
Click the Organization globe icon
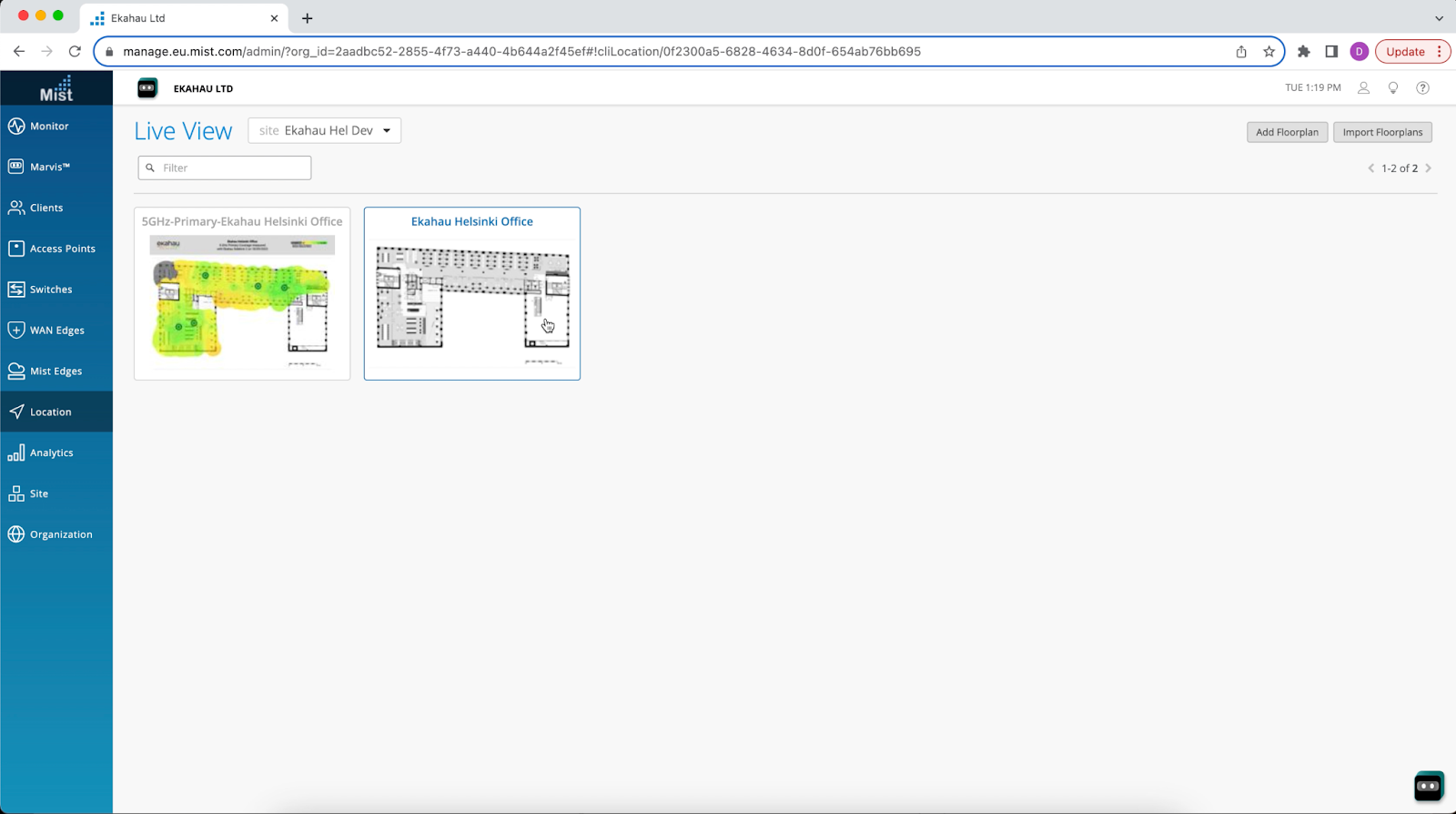click(x=16, y=534)
